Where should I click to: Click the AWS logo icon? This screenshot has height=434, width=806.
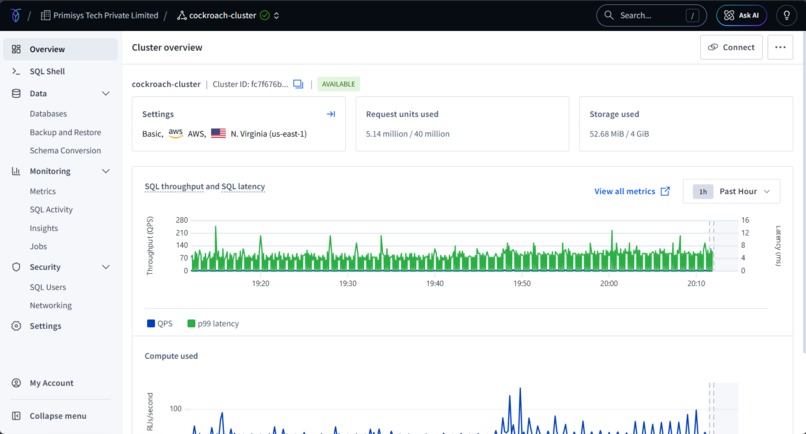tap(176, 133)
